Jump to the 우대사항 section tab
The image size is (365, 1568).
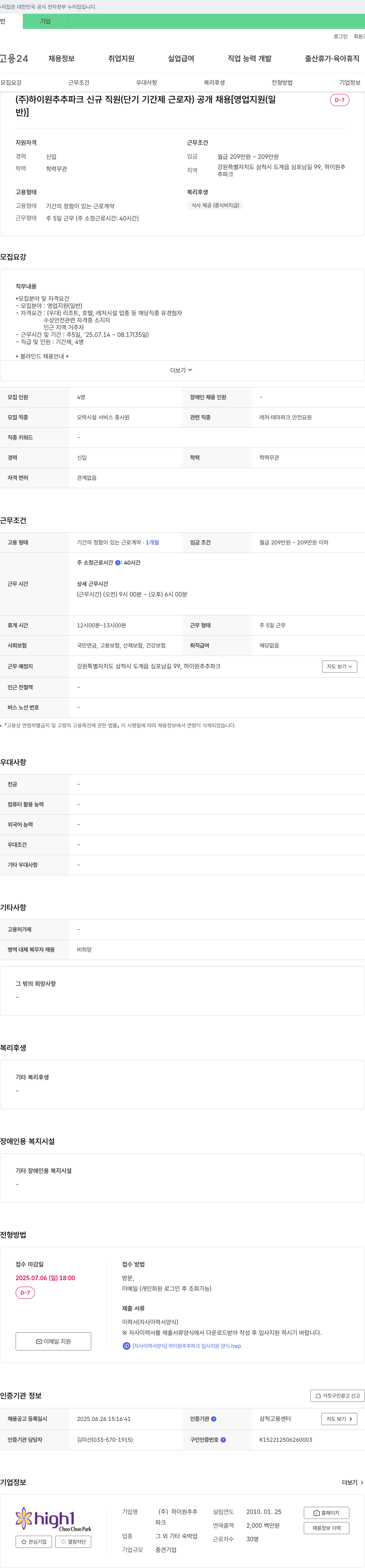point(146,82)
